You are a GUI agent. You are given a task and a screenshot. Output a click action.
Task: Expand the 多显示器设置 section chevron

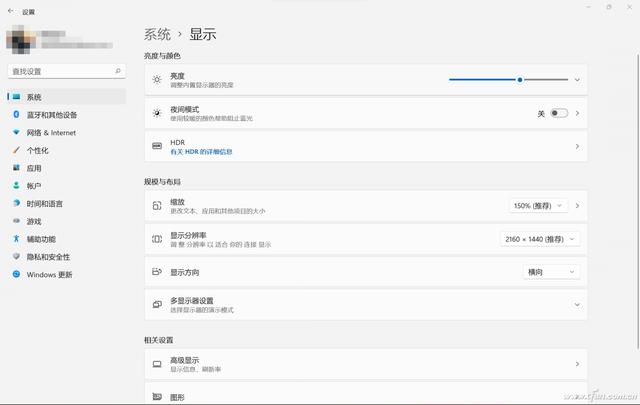pyautogui.click(x=577, y=305)
